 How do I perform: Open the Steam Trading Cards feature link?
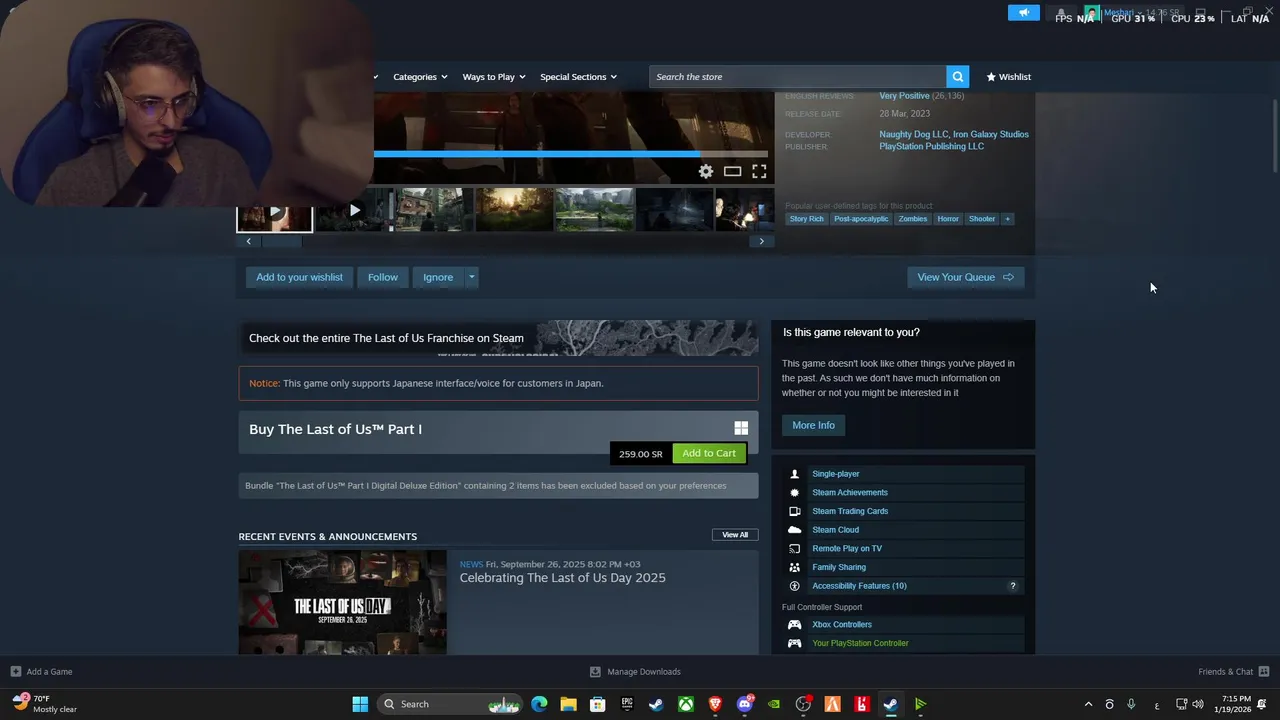tap(850, 511)
